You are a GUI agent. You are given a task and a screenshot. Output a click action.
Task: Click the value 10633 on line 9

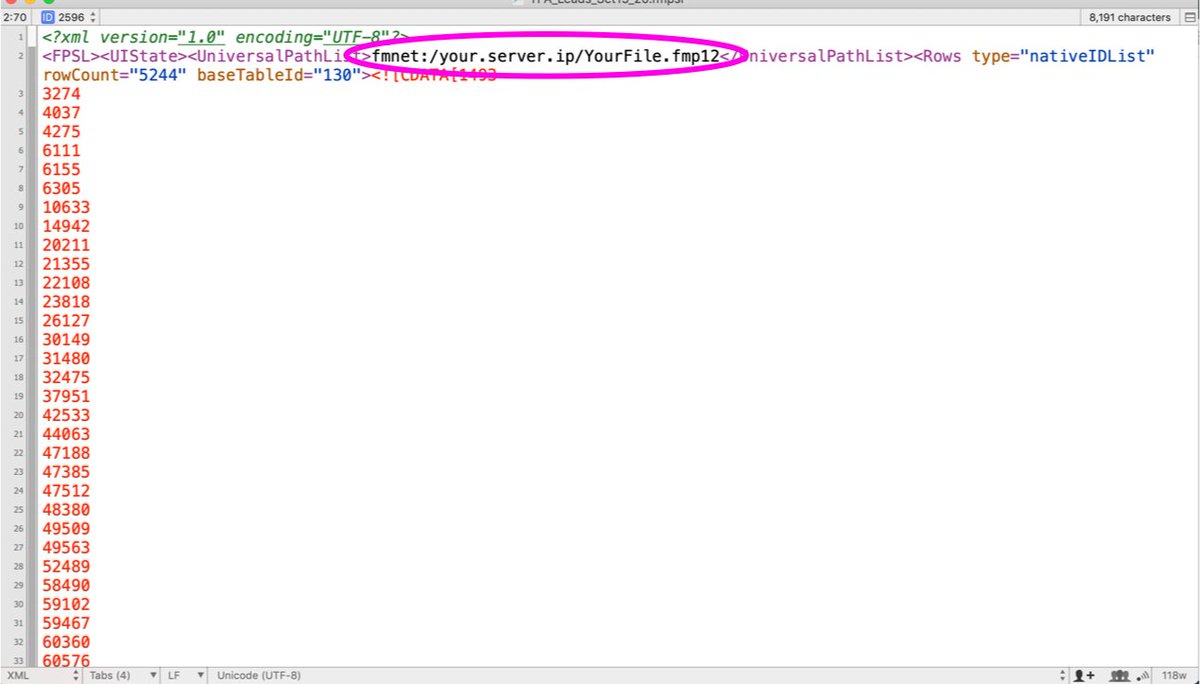tap(67, 207)
